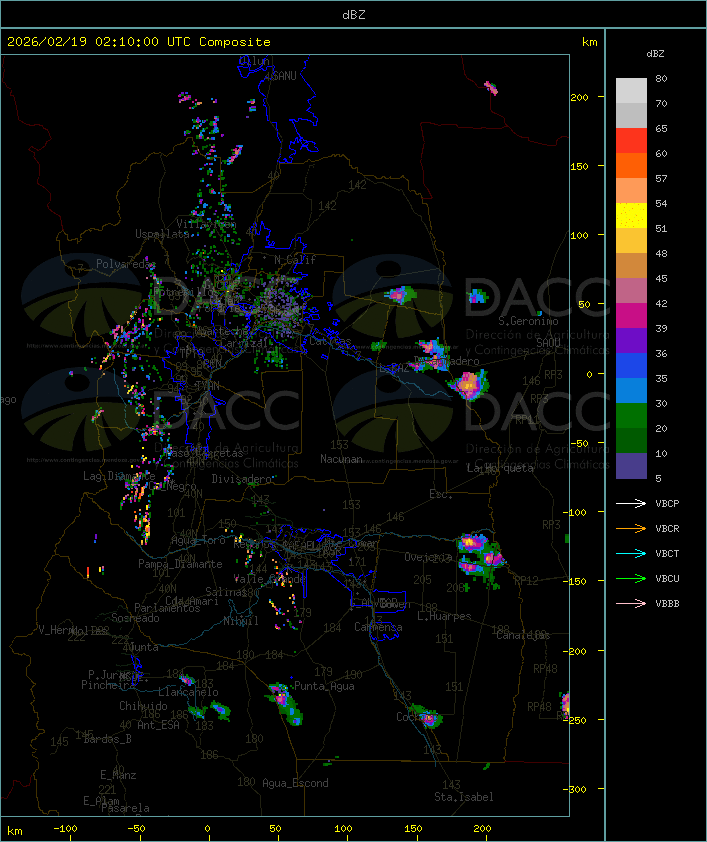Click the -300 tick on the vertical axis
This screenshot has width=707, height=842.
pos(577,789)
